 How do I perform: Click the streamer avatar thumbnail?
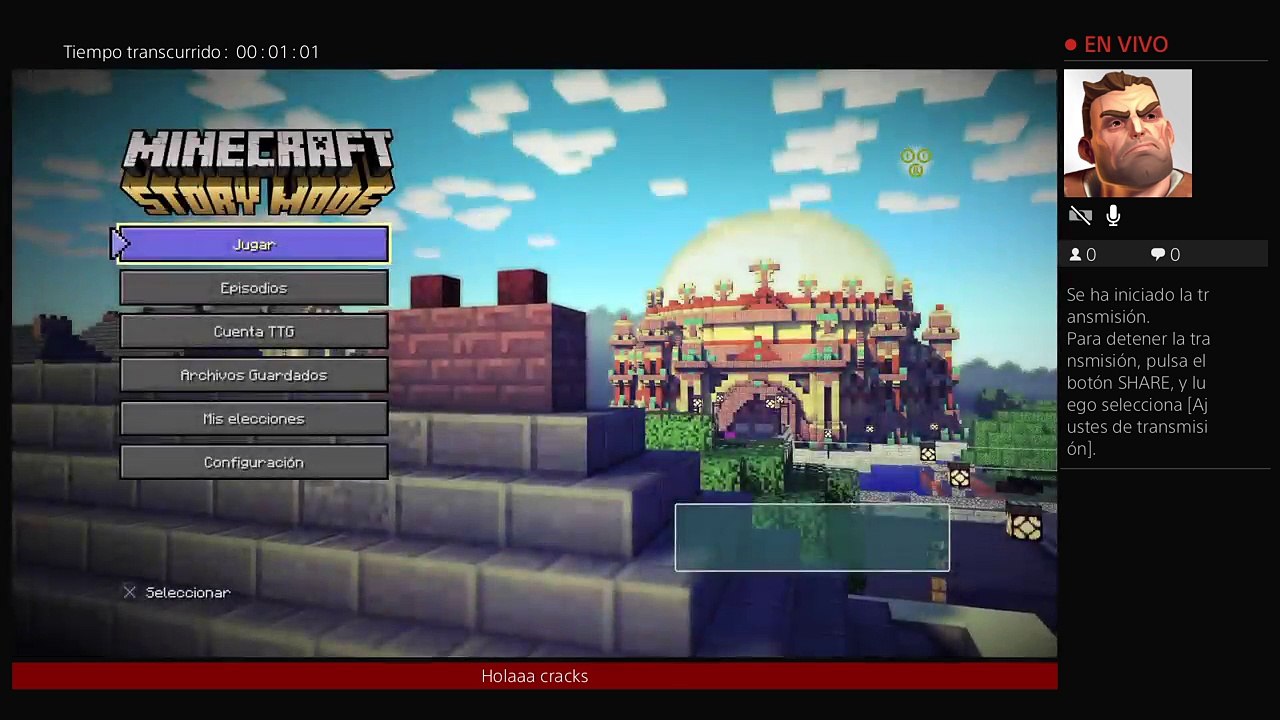point(1128,133)
